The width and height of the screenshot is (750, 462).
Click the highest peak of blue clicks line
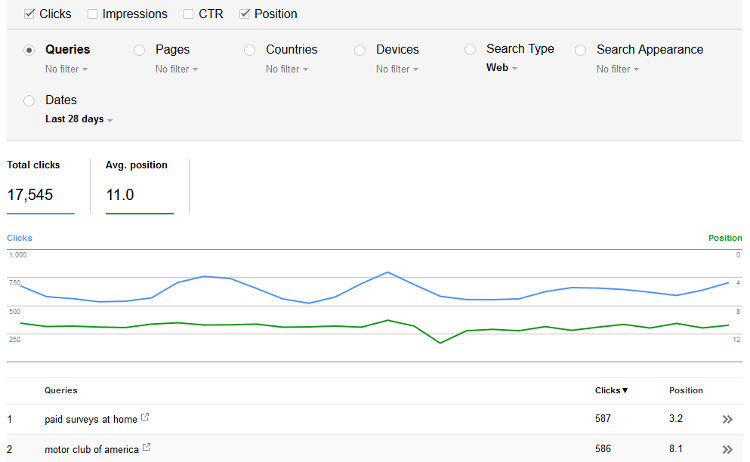pyautogui.click(x=388, y=273)
